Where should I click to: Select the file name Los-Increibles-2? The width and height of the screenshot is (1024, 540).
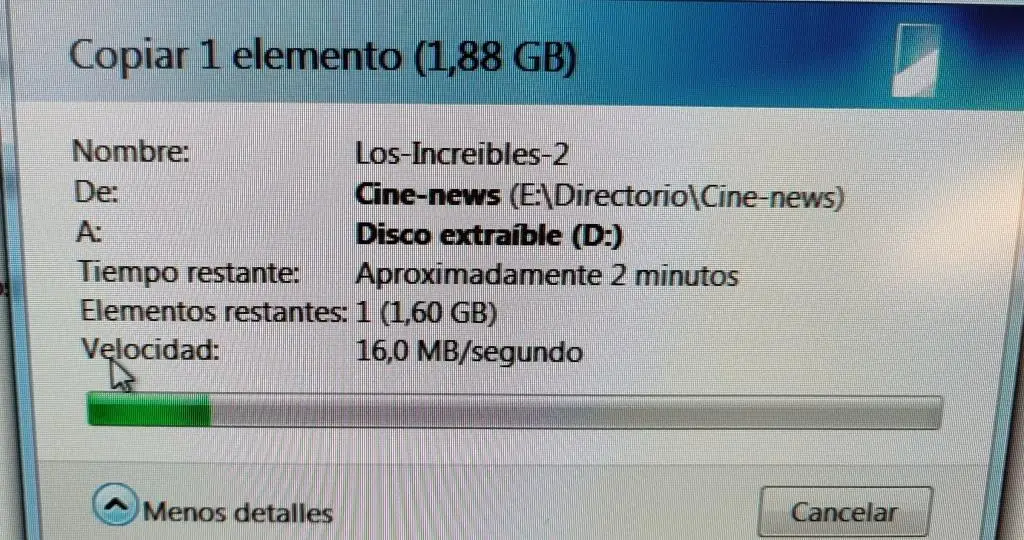click(462, 155)
